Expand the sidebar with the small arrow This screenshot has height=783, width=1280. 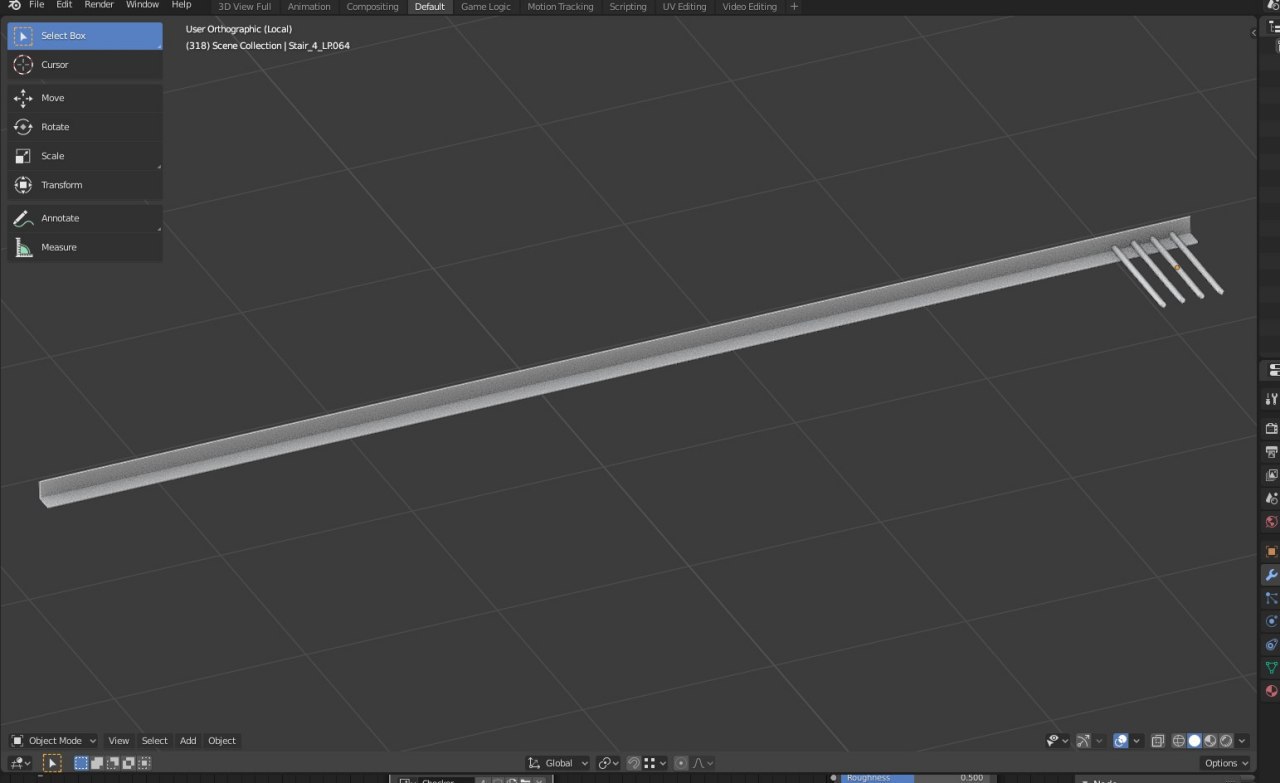(x=1253, y=33)
